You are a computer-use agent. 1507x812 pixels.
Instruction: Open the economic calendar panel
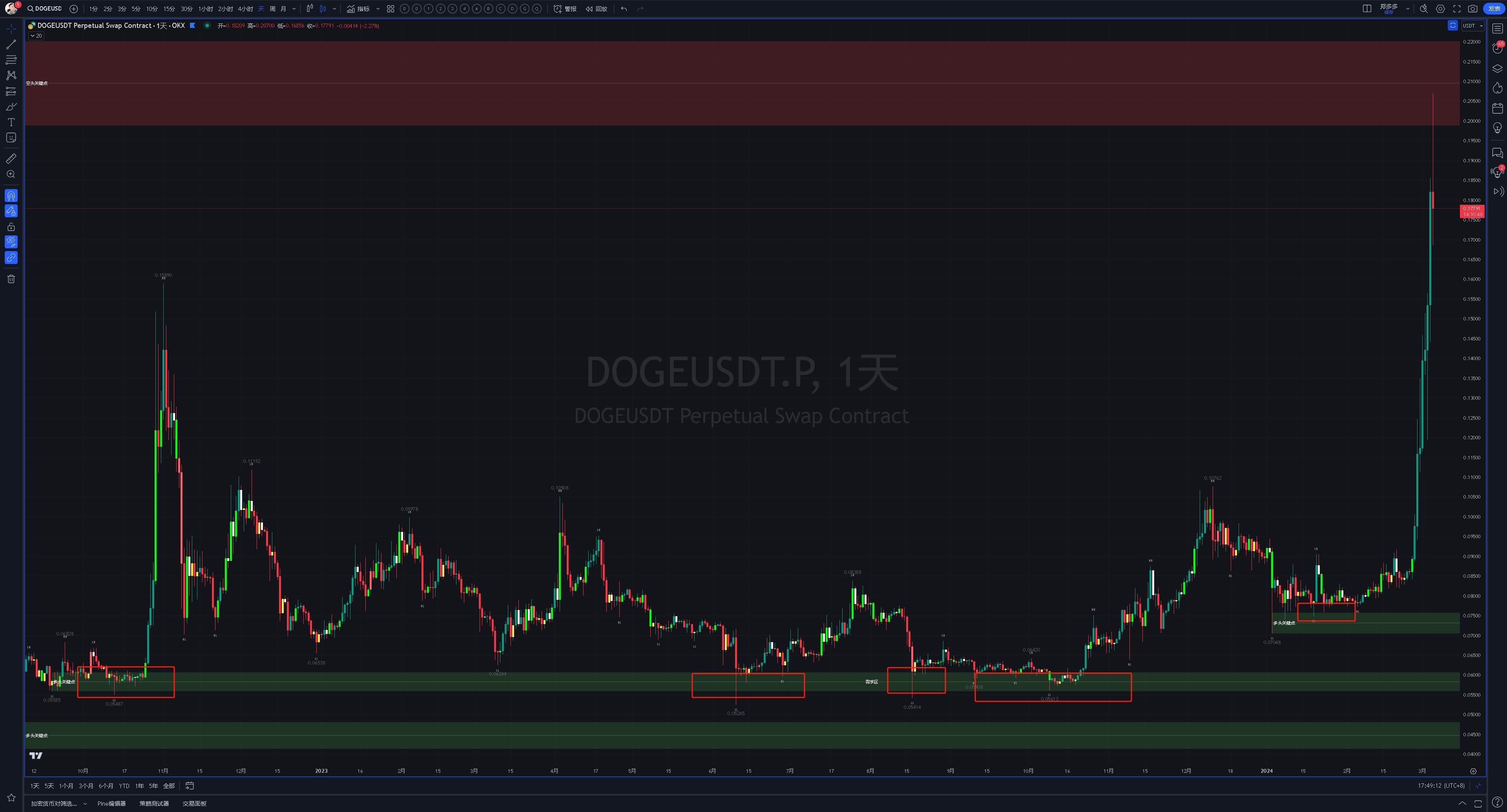click(x=1498, y=108)
